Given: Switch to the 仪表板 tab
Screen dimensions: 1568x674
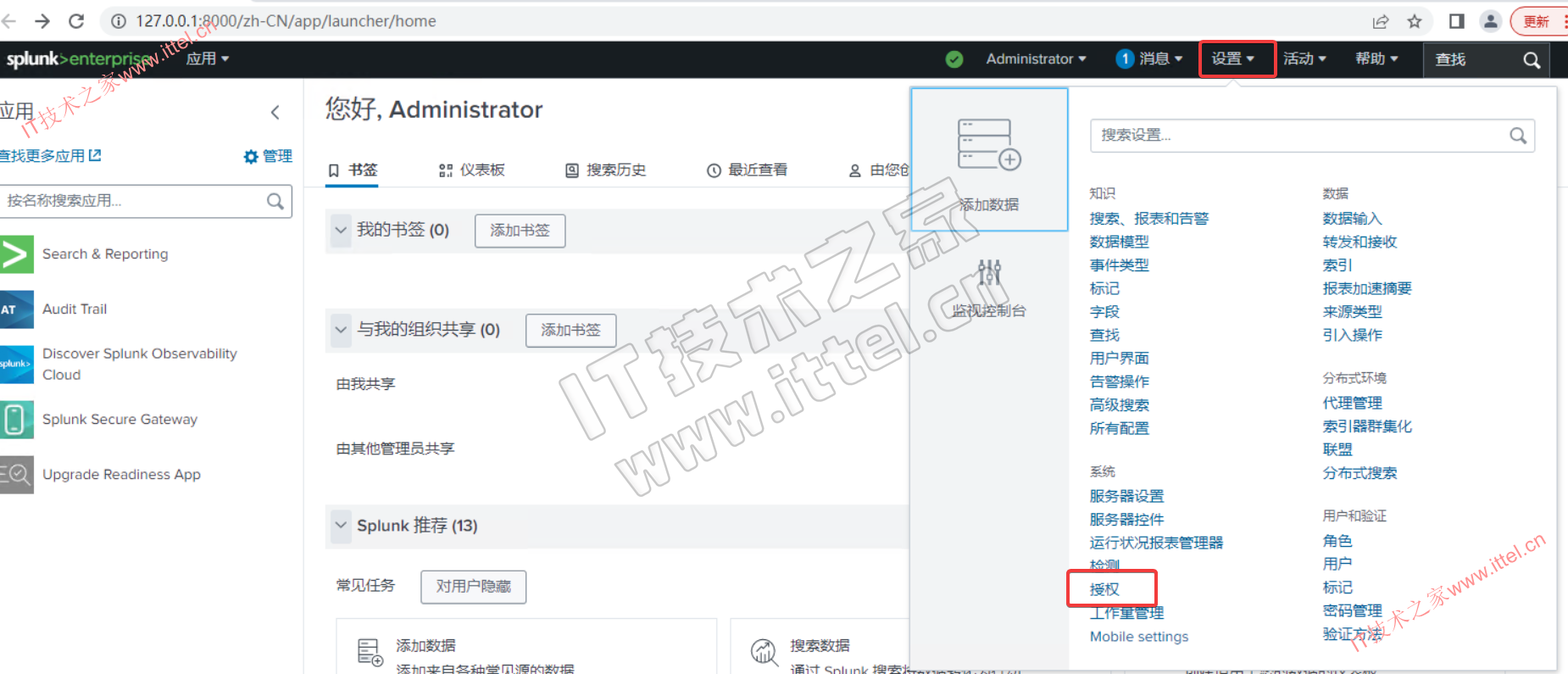Looking at the screenshot, I should coord(472,170).
